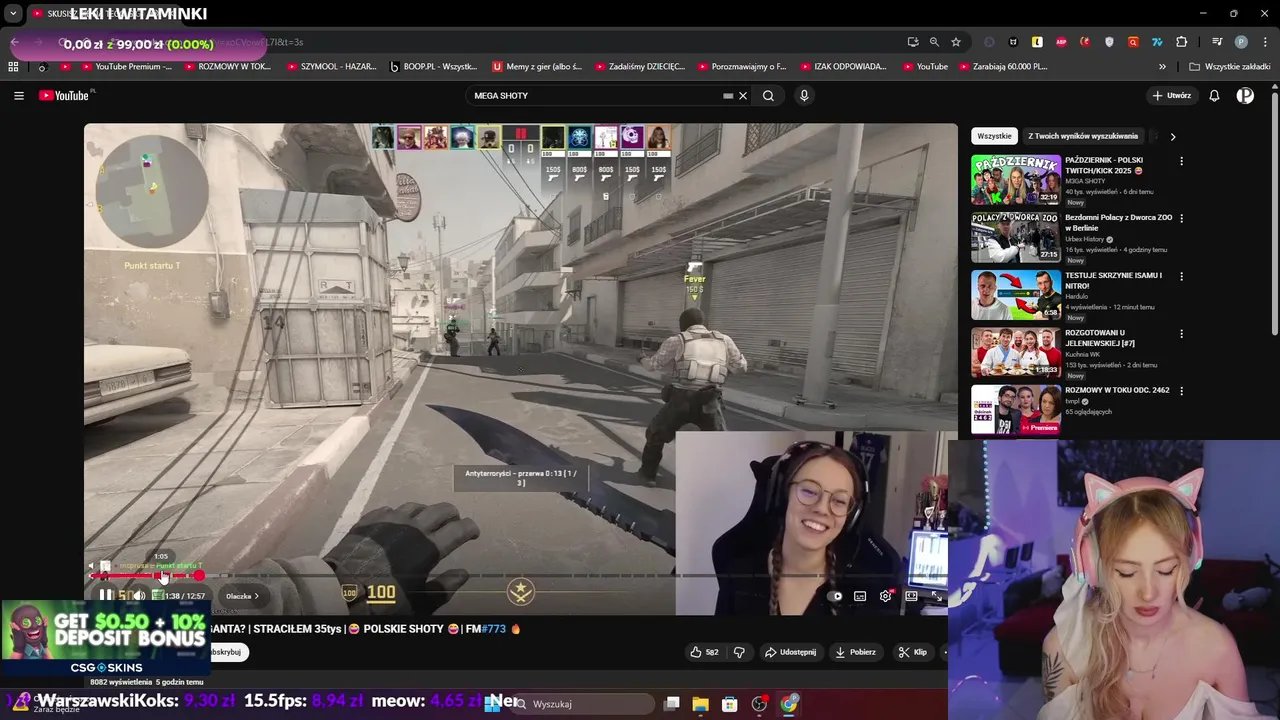Open the YouTube hamburger guide menu

(x=19, y=96)
